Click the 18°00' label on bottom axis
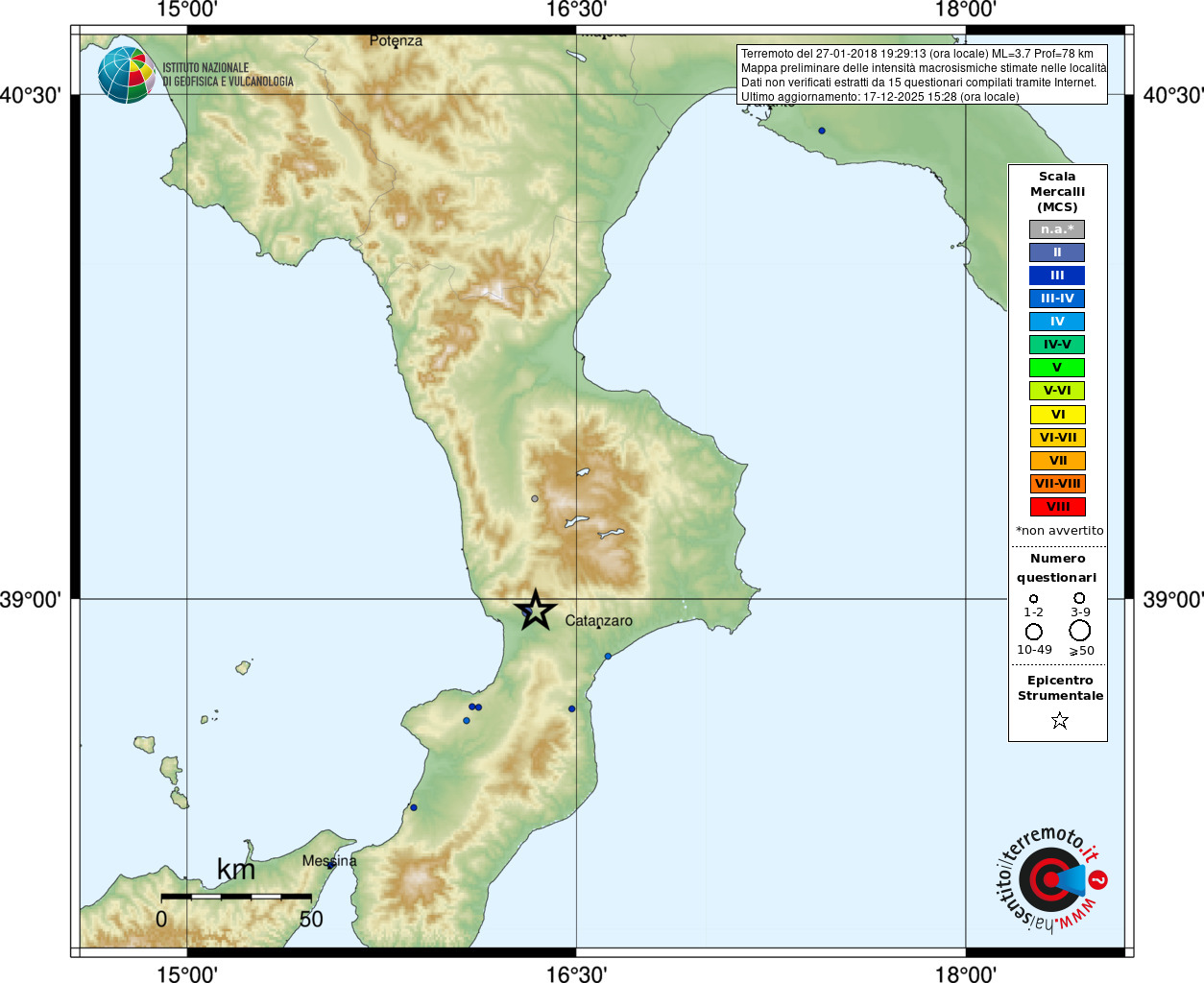 [966, 974]
